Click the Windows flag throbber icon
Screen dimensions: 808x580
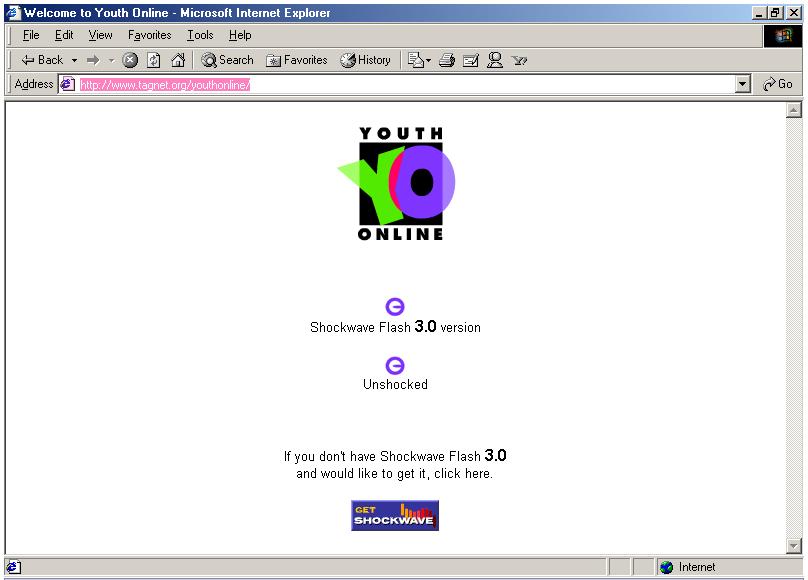[x=782, y=36]
